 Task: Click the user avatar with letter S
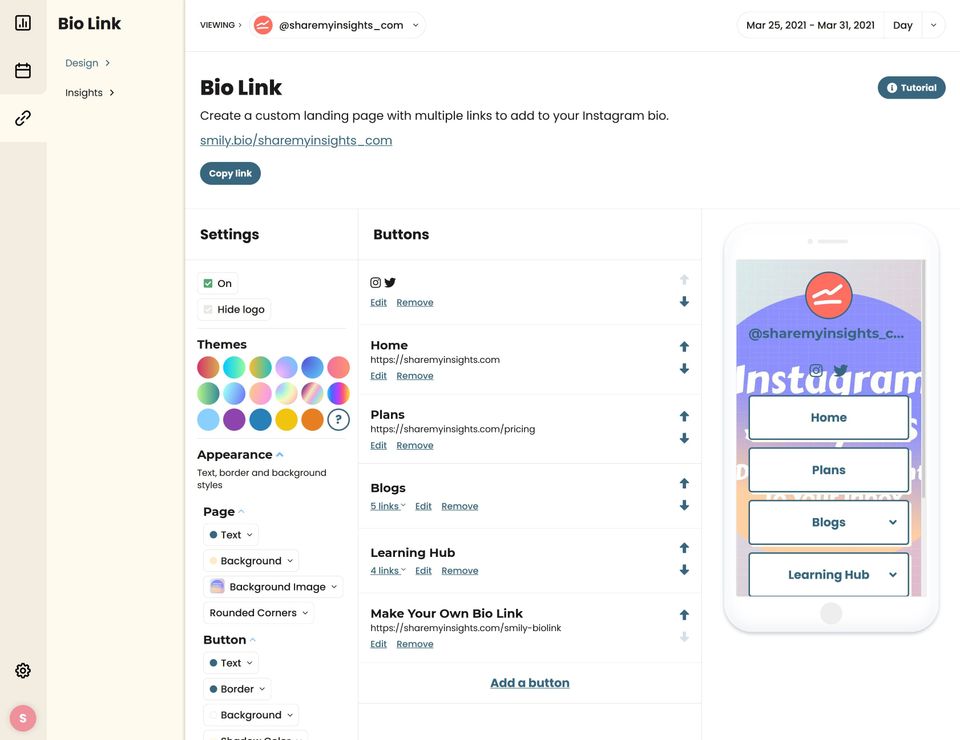pos(23,718)
